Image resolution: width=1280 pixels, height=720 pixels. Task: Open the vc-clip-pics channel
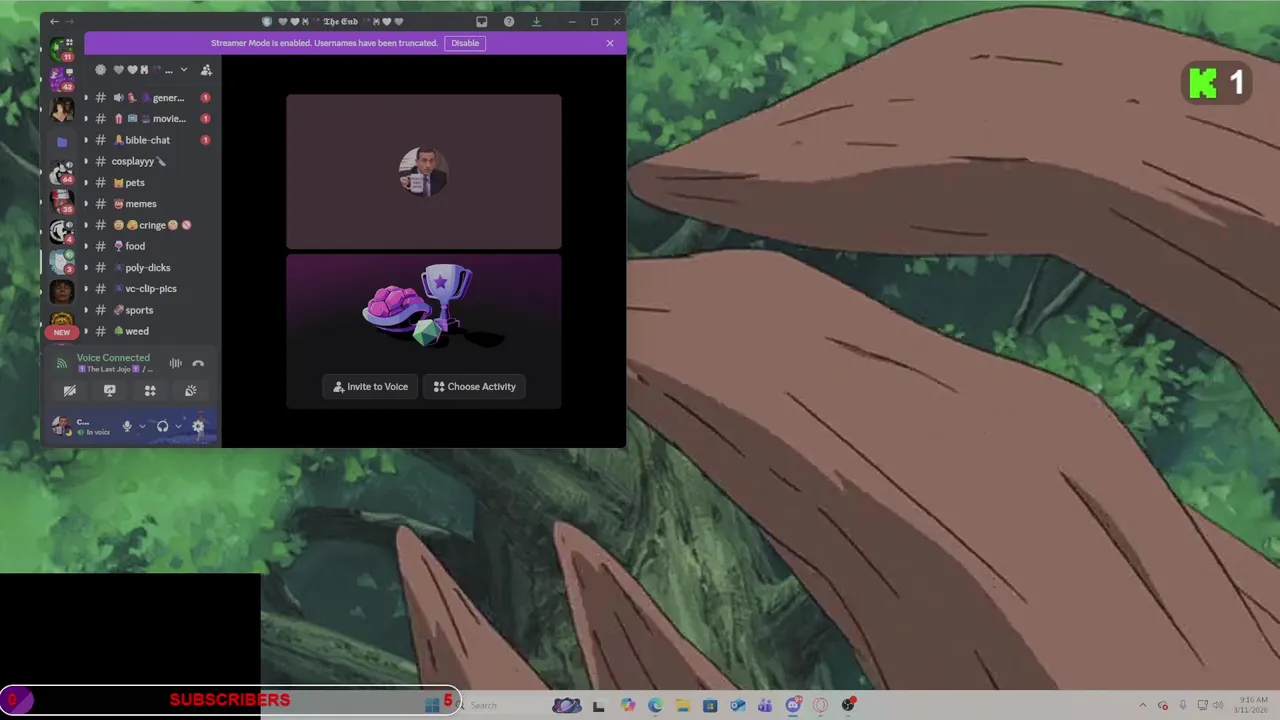pos(150,289)
